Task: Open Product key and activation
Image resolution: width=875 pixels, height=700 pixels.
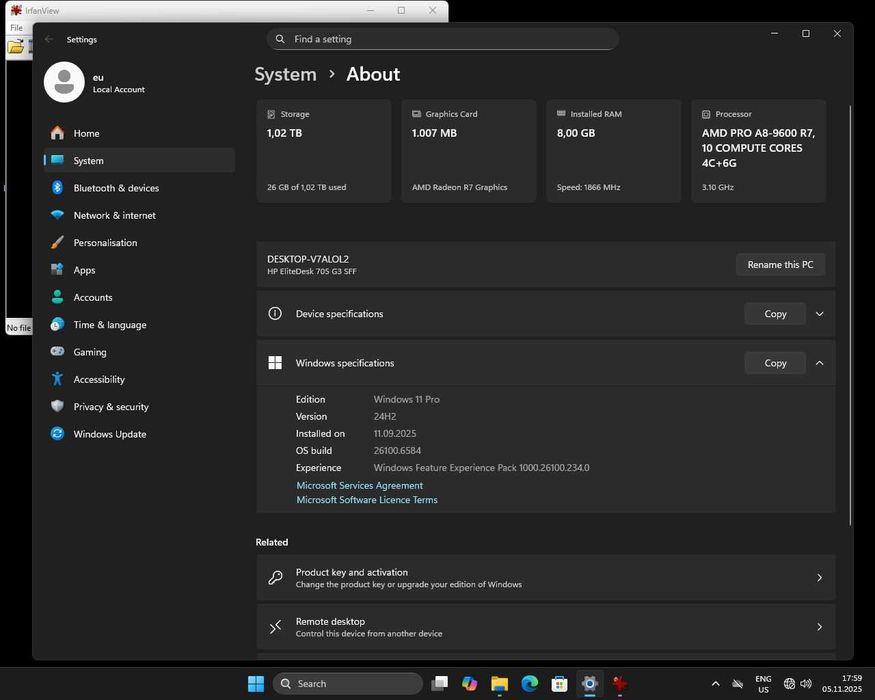Action: tap(546, 578)
